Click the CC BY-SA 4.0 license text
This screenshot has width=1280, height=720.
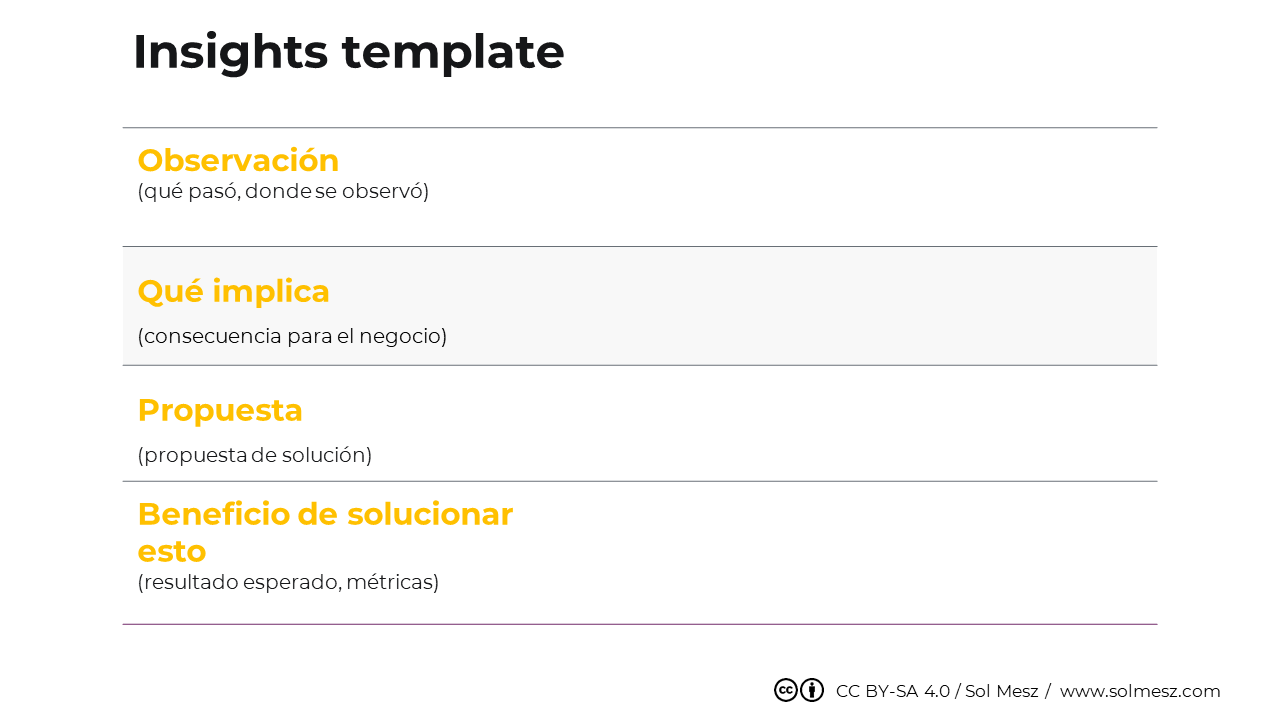(x=893, y=691)
